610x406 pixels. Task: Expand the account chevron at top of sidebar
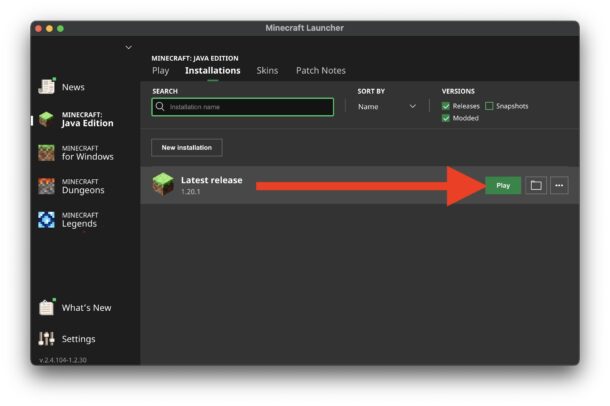(x=128, y=47)
